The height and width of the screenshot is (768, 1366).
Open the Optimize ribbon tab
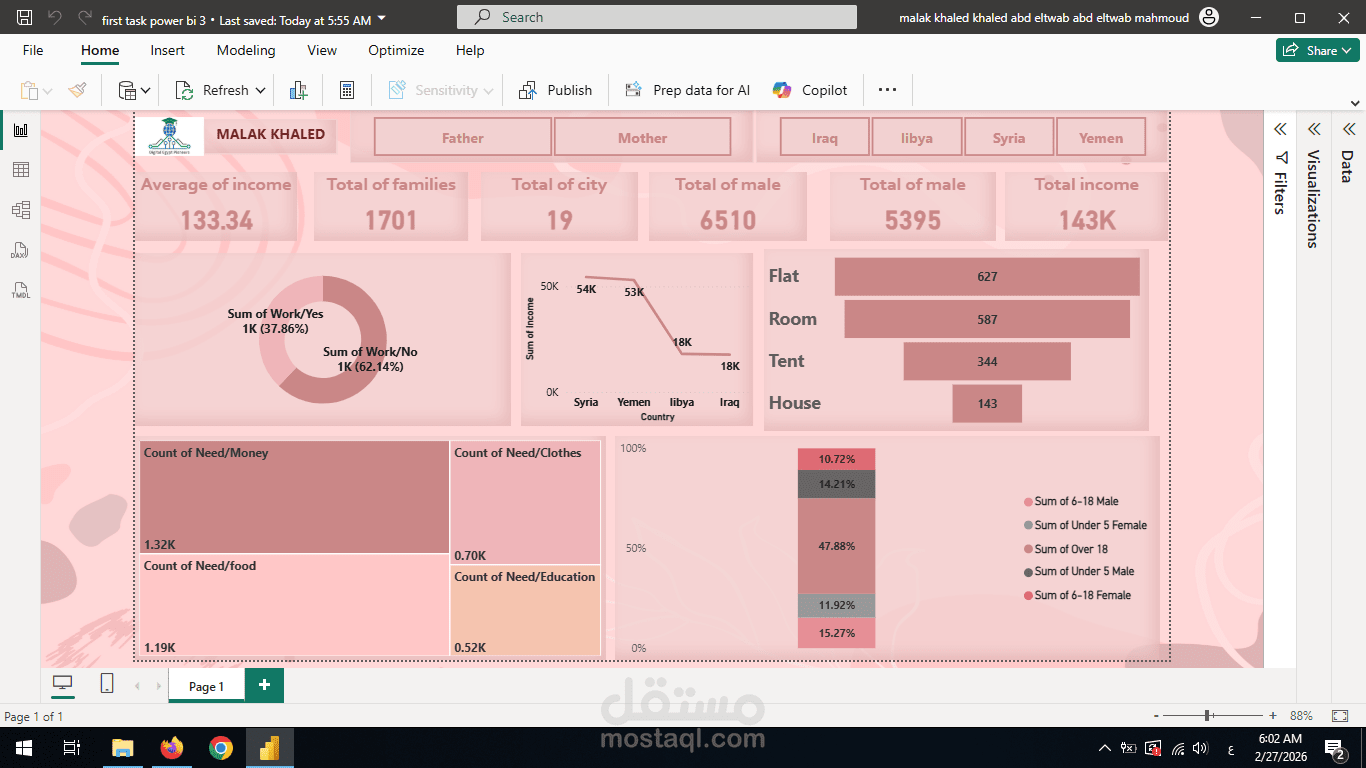pyautogui.click(x=396, y=50)
